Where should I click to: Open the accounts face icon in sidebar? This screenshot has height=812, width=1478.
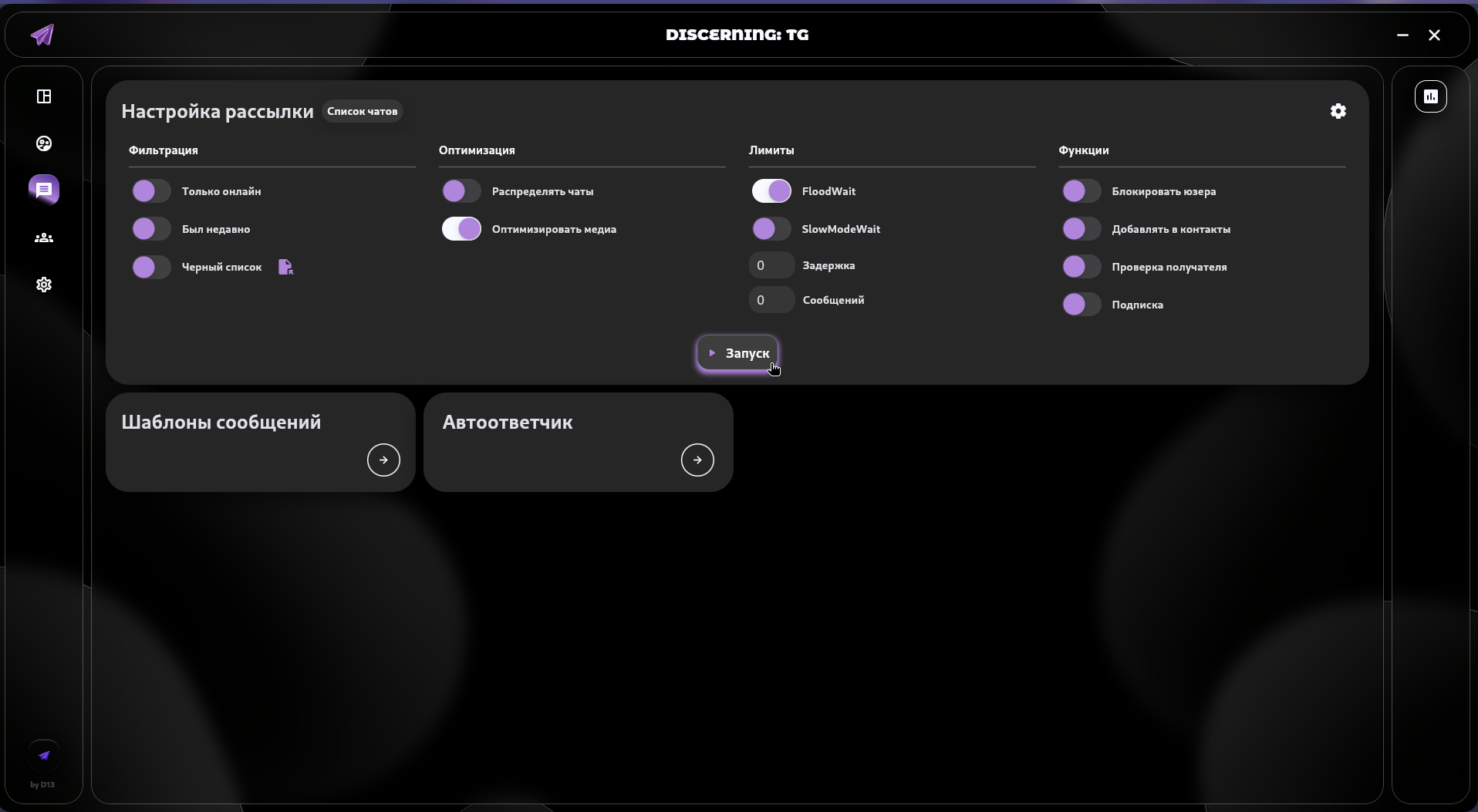click(x=44, y=143)
